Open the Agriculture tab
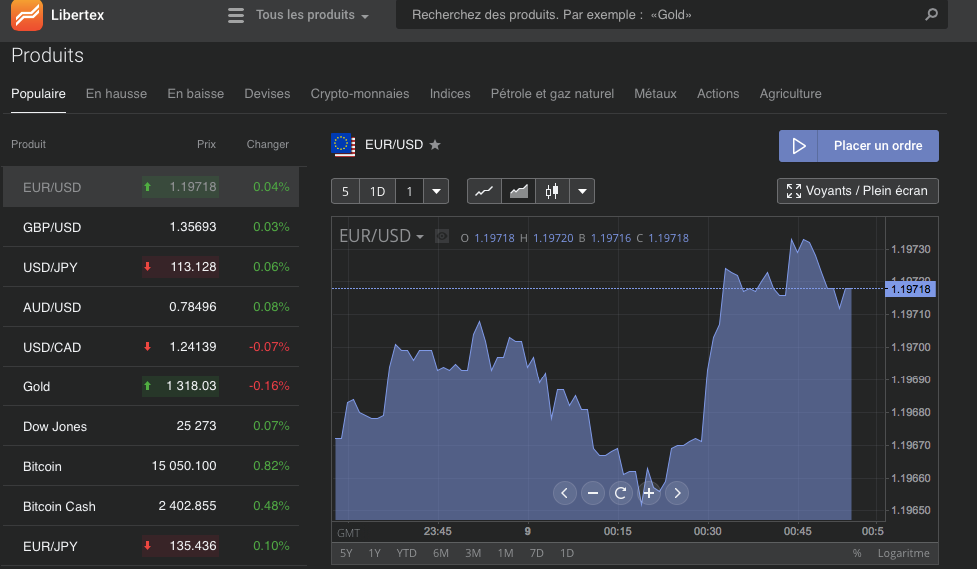This screenshot has width=977, height=569. [x=790, y=93]
